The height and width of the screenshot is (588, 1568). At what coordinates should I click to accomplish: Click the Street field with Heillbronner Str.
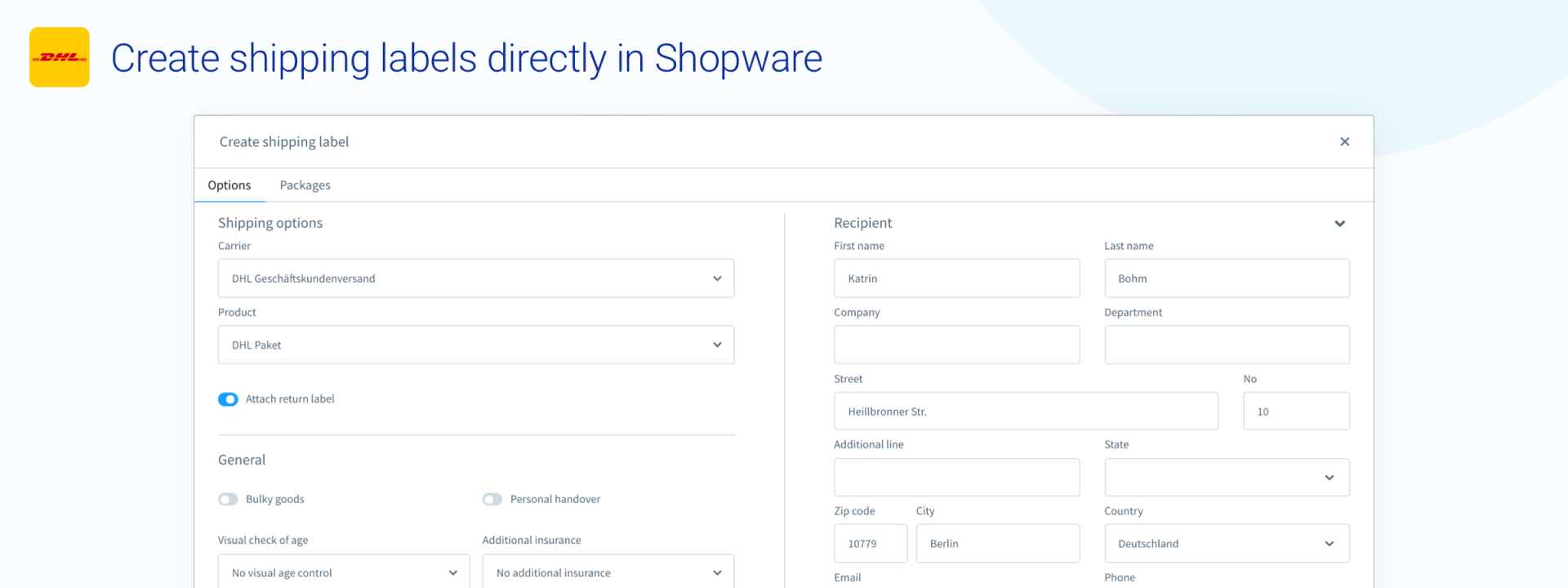(x=1026, y=411)
